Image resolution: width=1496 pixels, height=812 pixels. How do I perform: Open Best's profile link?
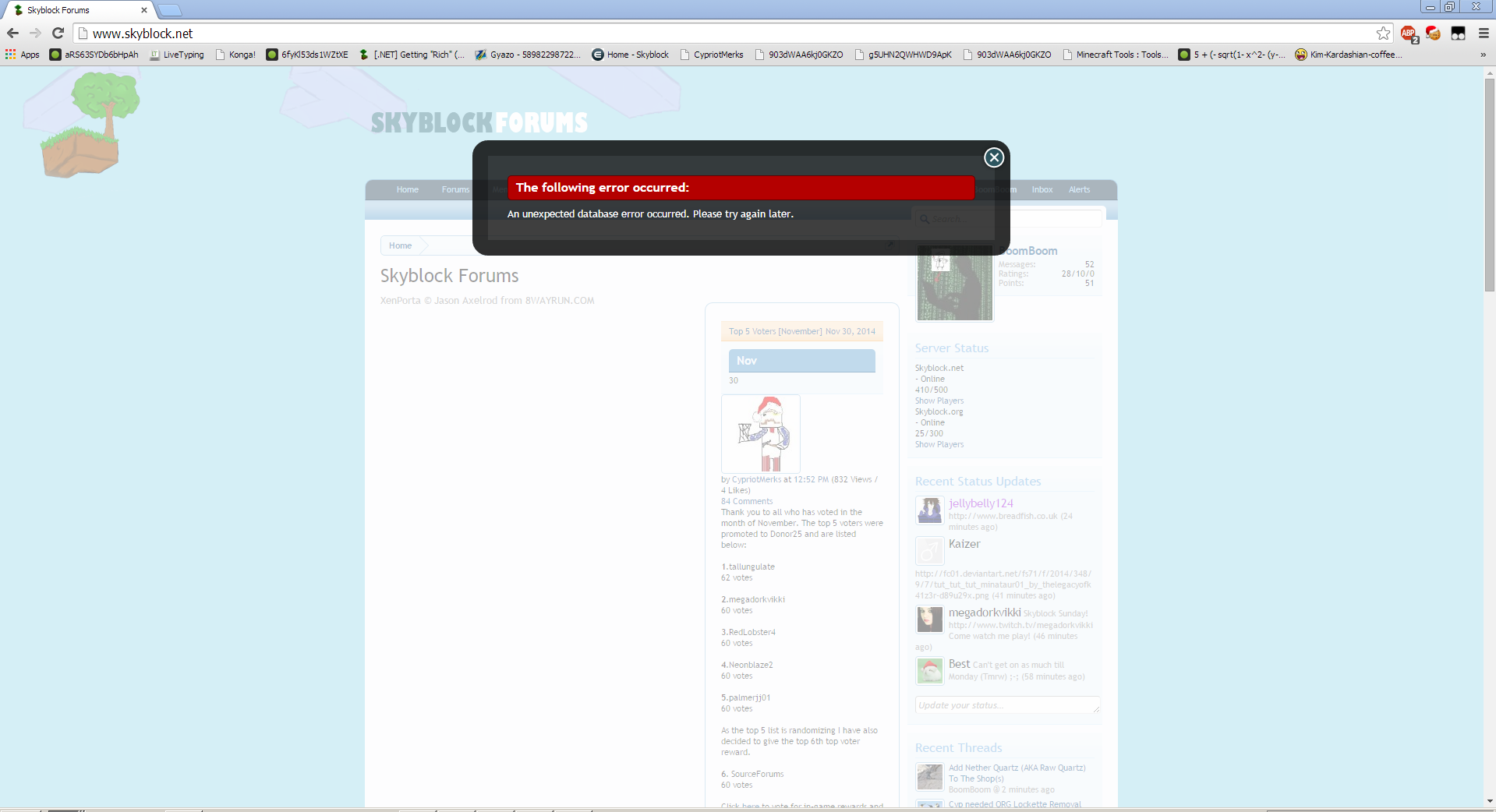959,664
